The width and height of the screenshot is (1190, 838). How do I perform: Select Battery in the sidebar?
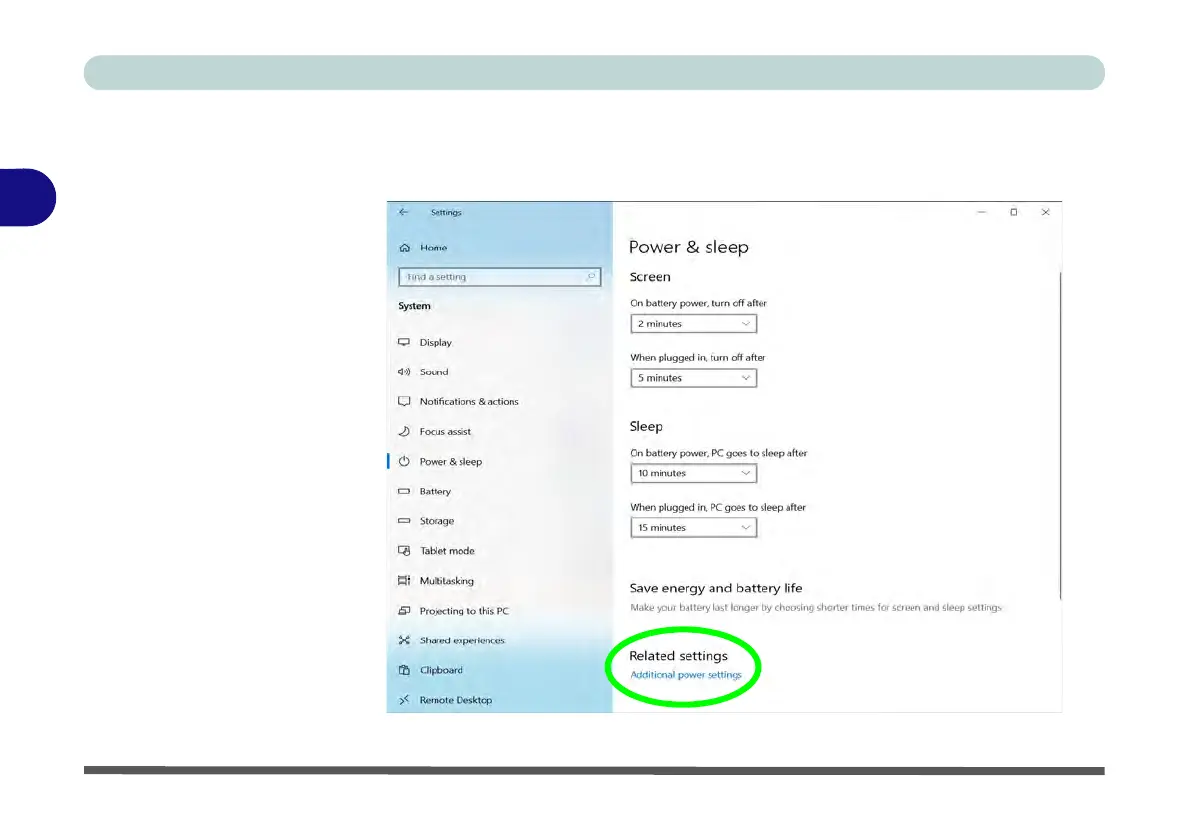[x=436, y=491]
